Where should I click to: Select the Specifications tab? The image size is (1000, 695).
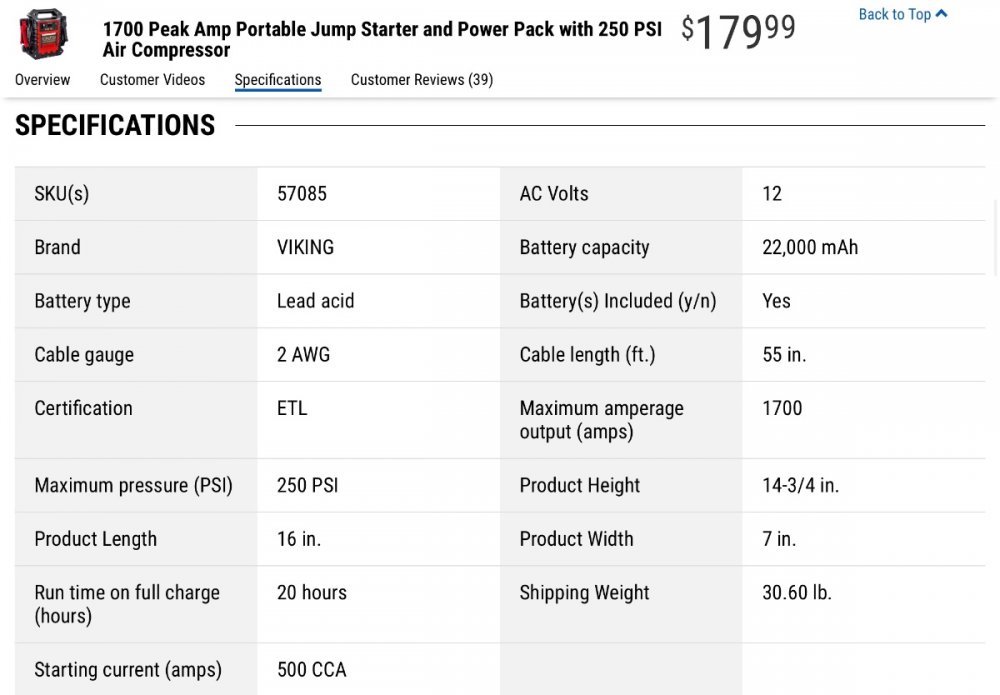[278, 80]
